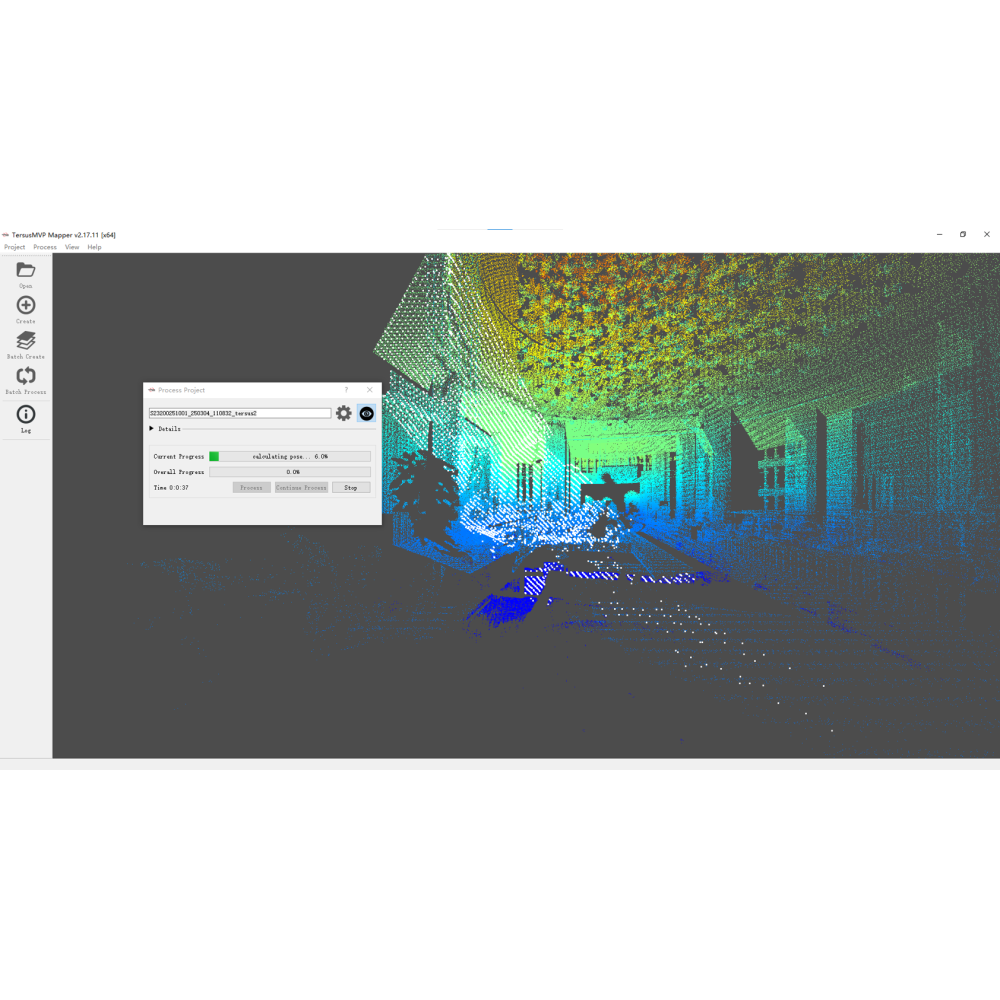This screenshot has height=1000, width=1000.
Task: Click the Continue Process button
Action: [x=301, y=488]
